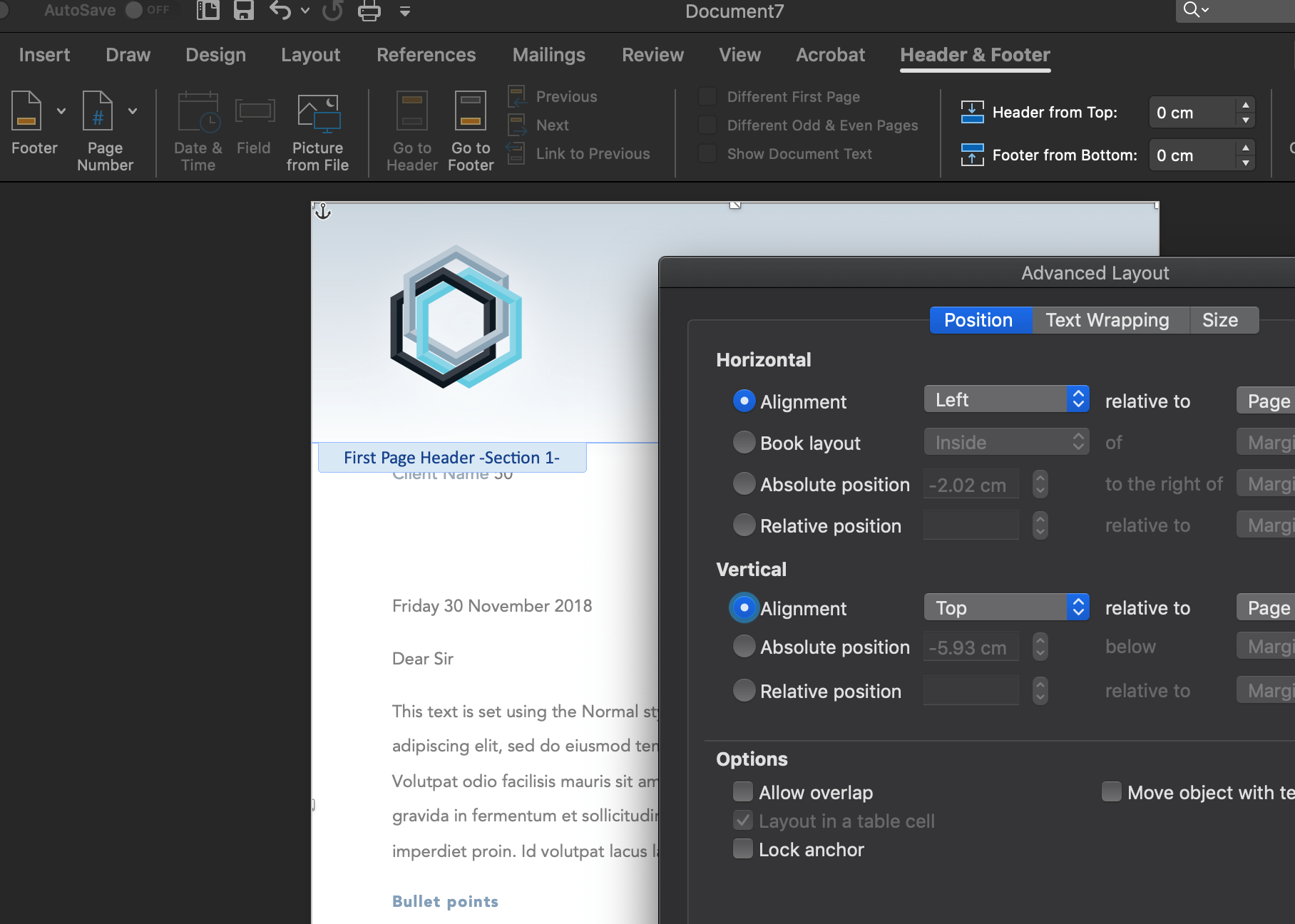Click the search magnifier icon
The height and width of the screenshot is (924, 1295).
pyautogui.click(x=1191, y=10)
